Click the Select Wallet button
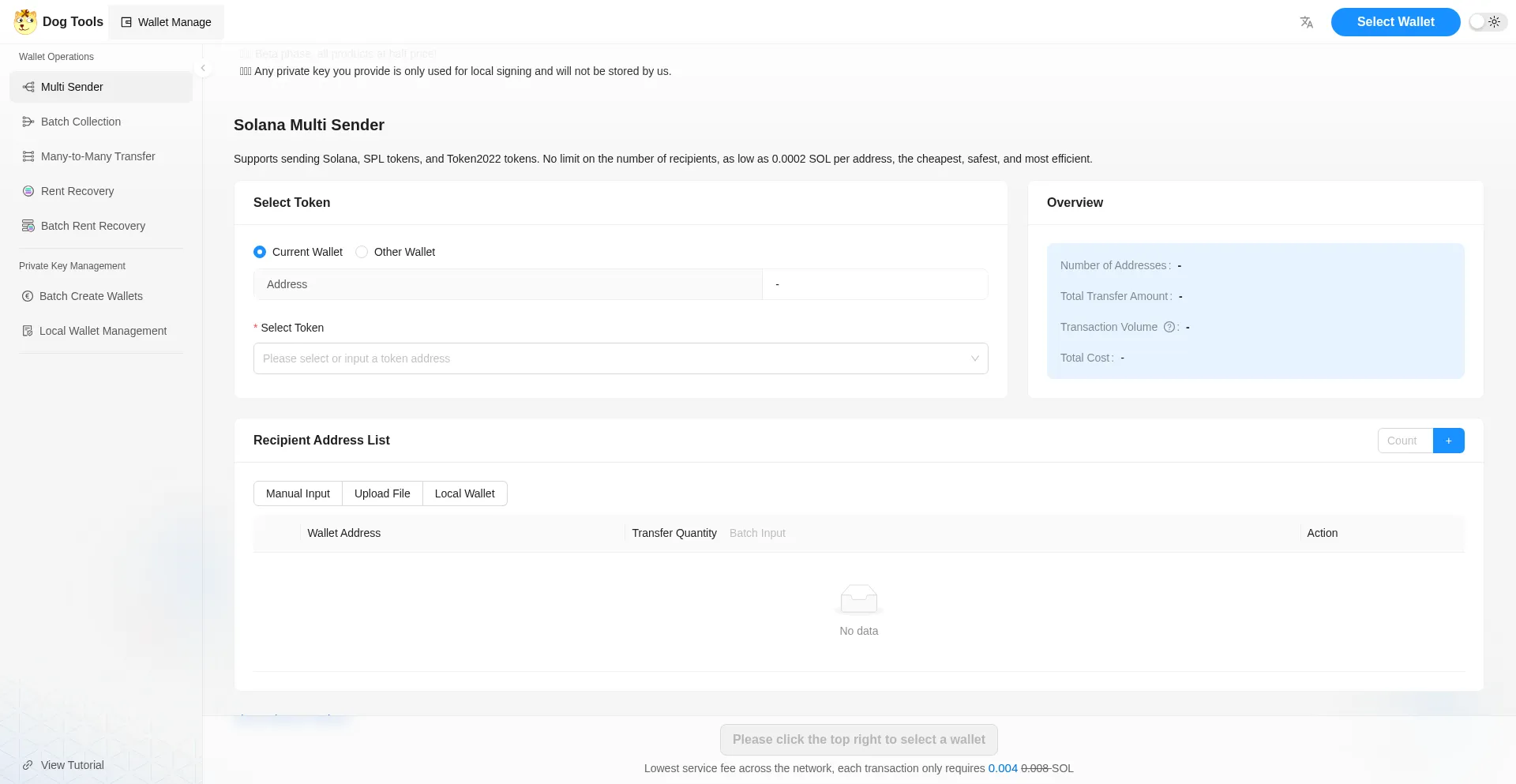The image size is (1516, 784). (1395, 22)
